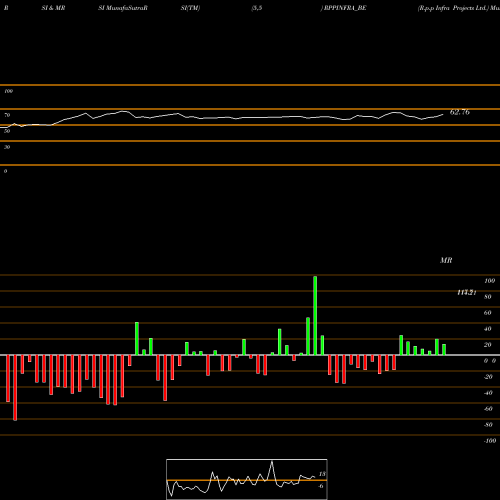
Task: Click the MR axis label 60
Action: tap(488, 313)
